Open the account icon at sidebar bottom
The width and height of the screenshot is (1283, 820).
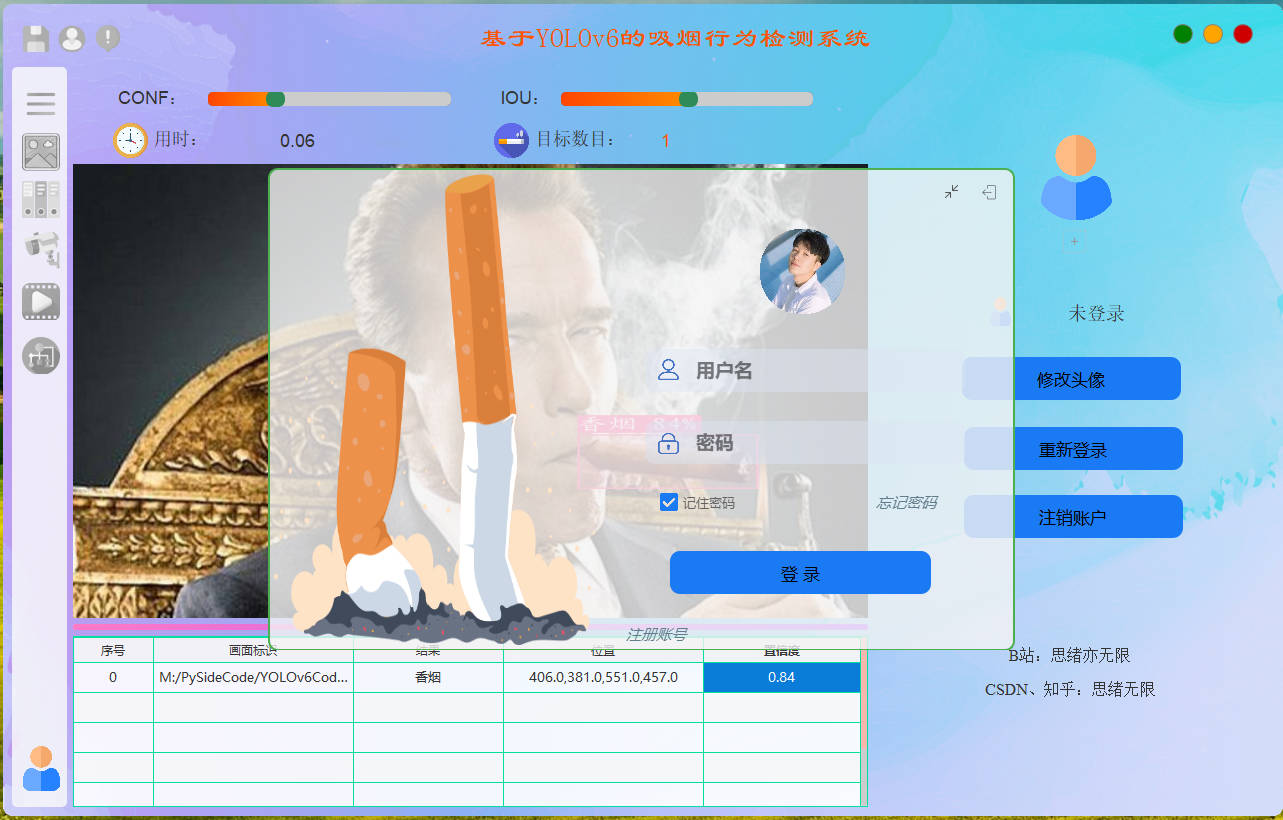click(41, 769)
